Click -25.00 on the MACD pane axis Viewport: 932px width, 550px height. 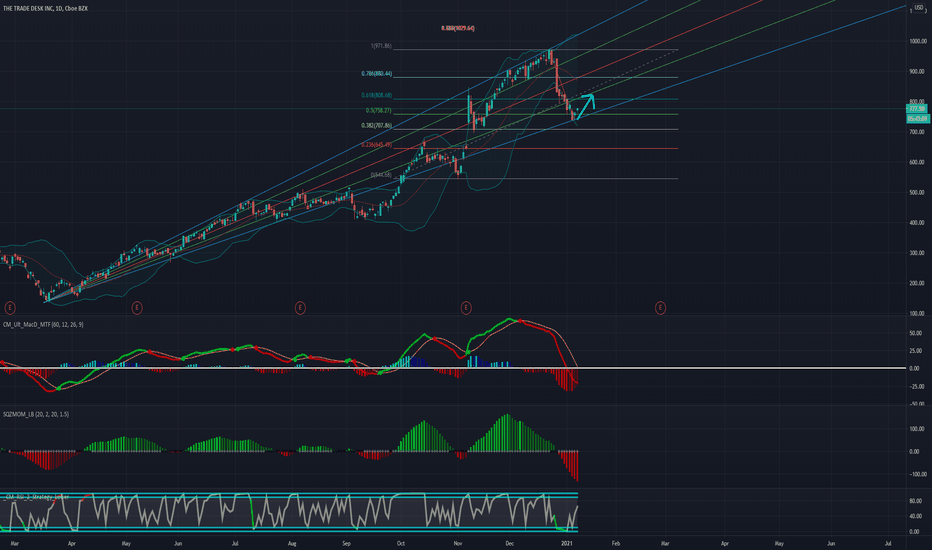(x=917, y=386)
